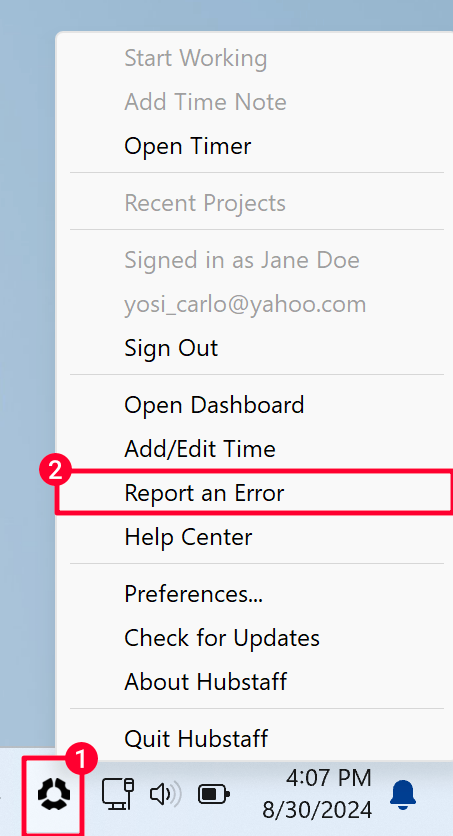453x836 pixels.
Task: Open notifications via the bell icon
Action: [402, 794]
